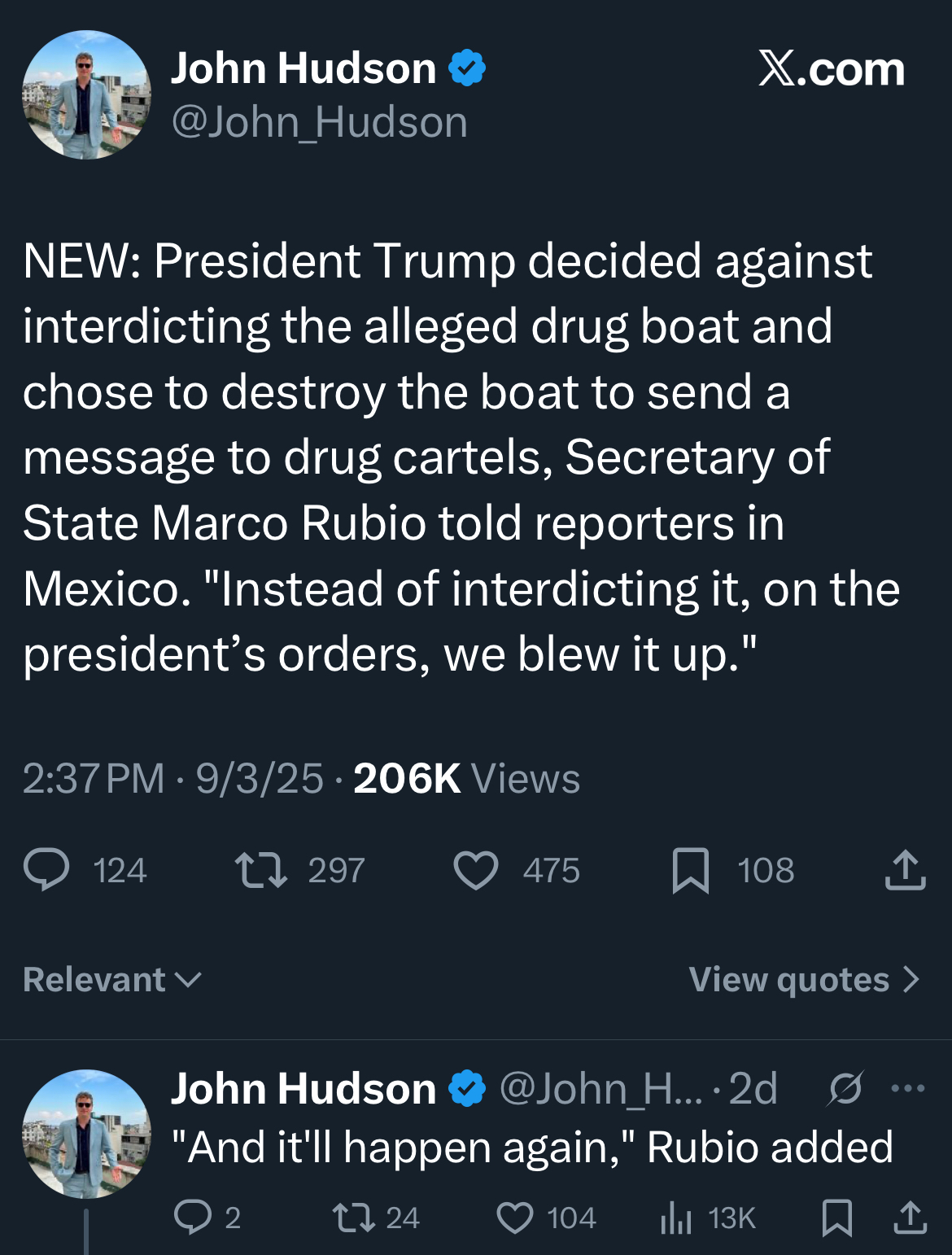Screen dimensions: 952x1255
Task: Repost the Rubio added reply
Action: pyautogui.click(x=353, y=1218)
